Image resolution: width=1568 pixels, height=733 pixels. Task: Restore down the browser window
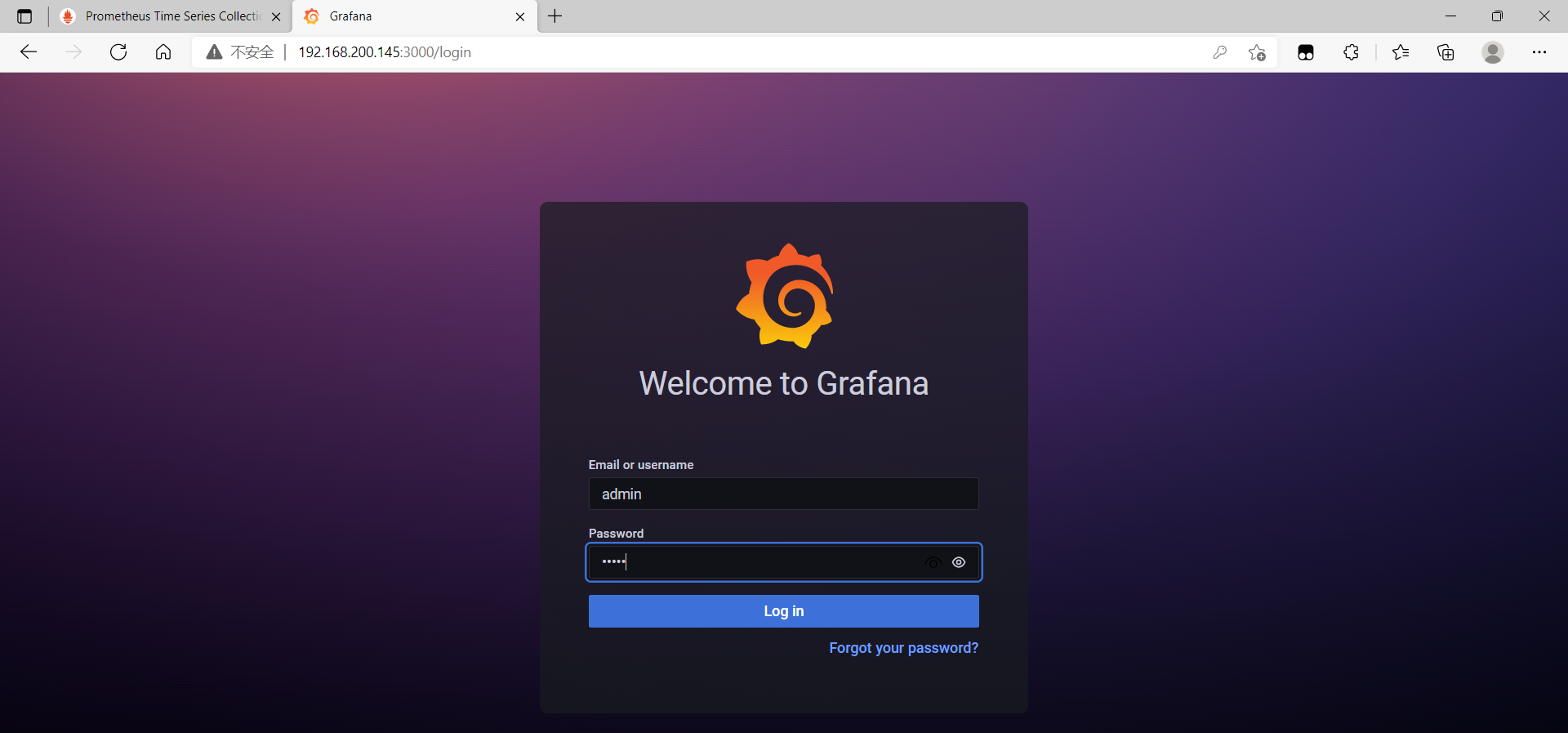[1497, 16]
